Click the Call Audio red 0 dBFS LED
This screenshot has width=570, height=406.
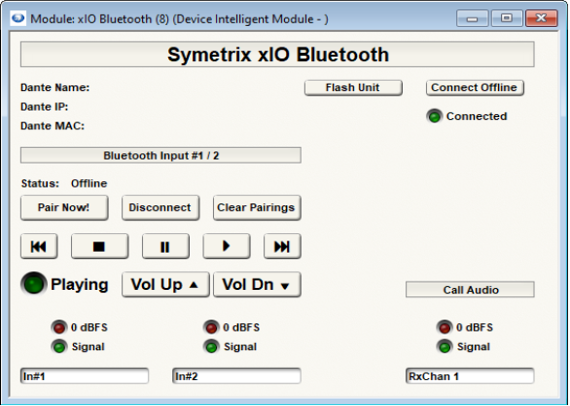point(444,327)
